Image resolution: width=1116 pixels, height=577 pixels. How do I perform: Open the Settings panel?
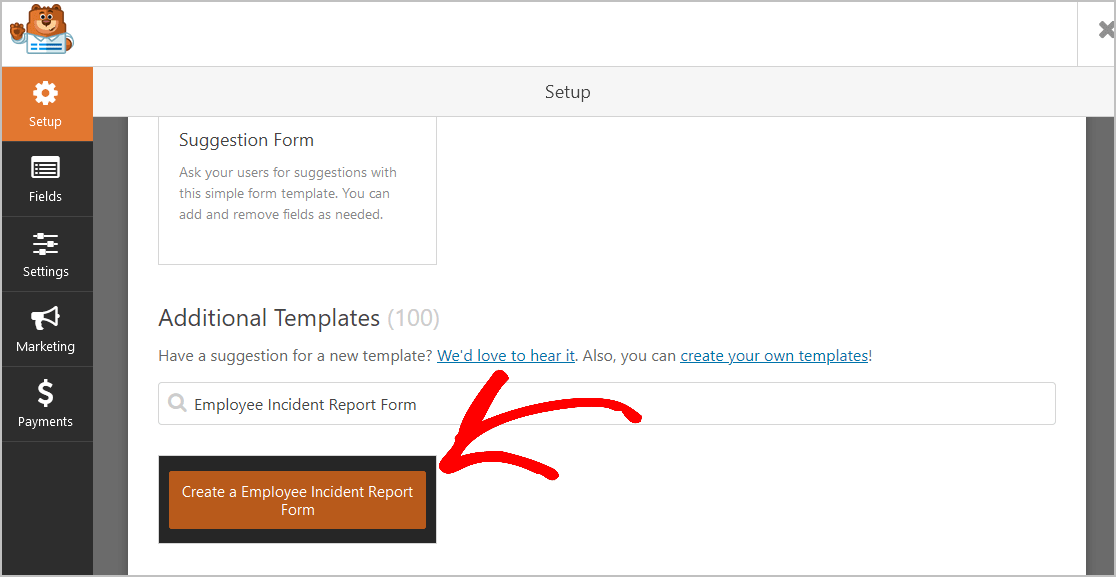(x=46, y=254)
